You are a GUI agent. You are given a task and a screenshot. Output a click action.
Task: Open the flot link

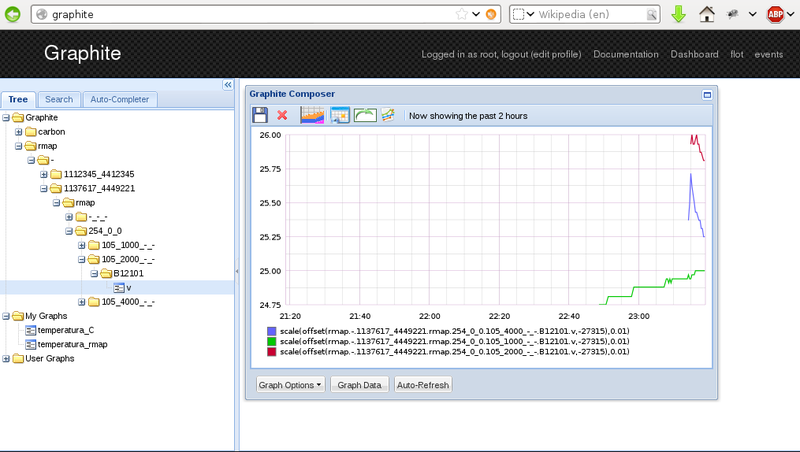[737, 55]
